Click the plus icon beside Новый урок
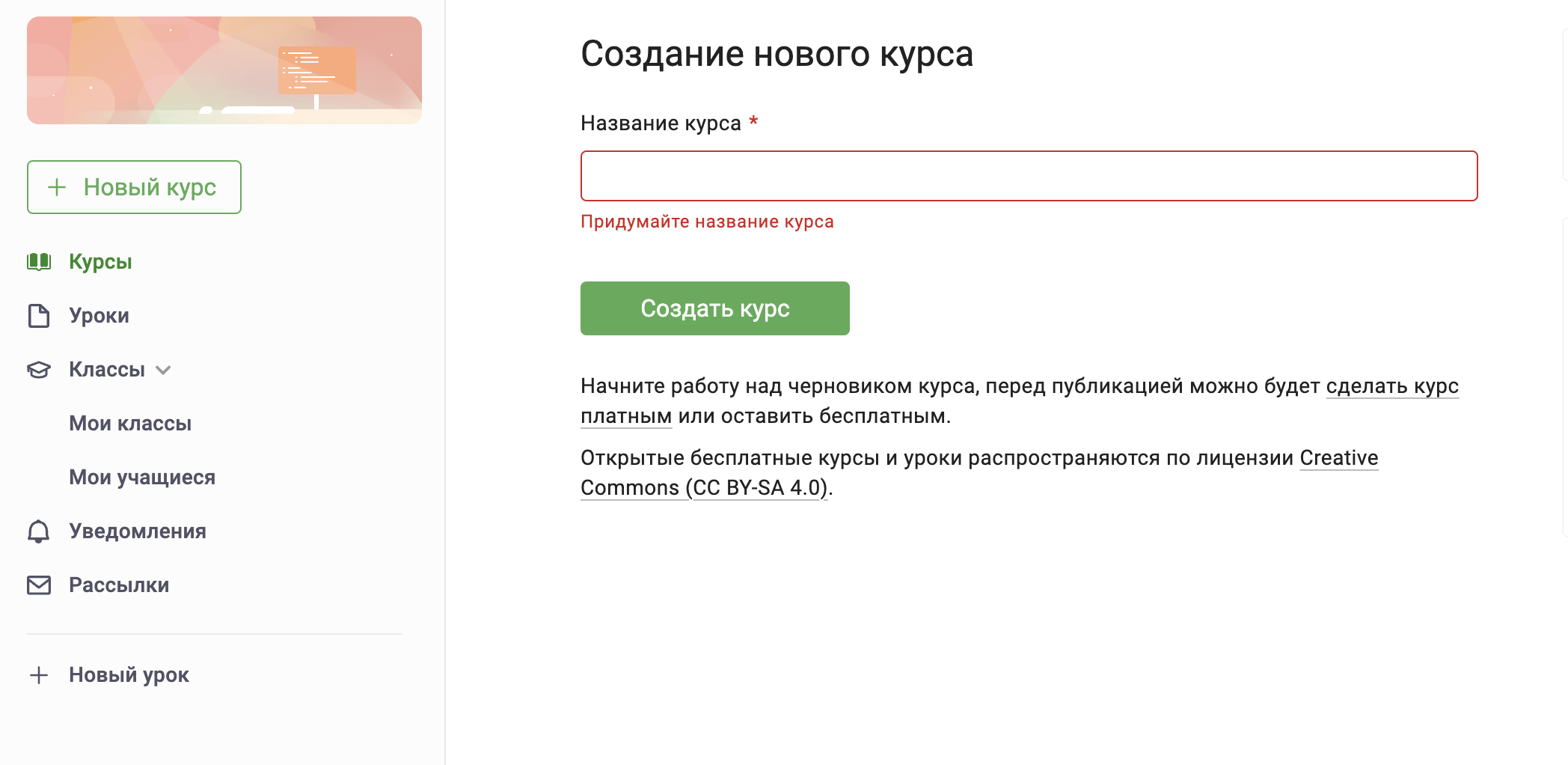 click(x=39, y=675)
